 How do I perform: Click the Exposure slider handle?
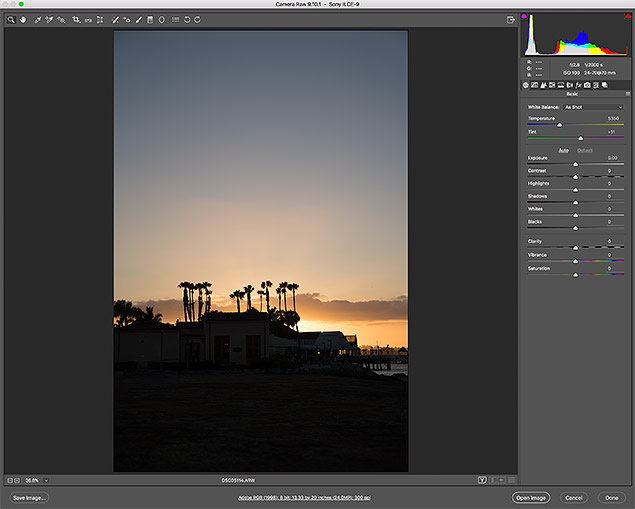(x=575, y=165)
